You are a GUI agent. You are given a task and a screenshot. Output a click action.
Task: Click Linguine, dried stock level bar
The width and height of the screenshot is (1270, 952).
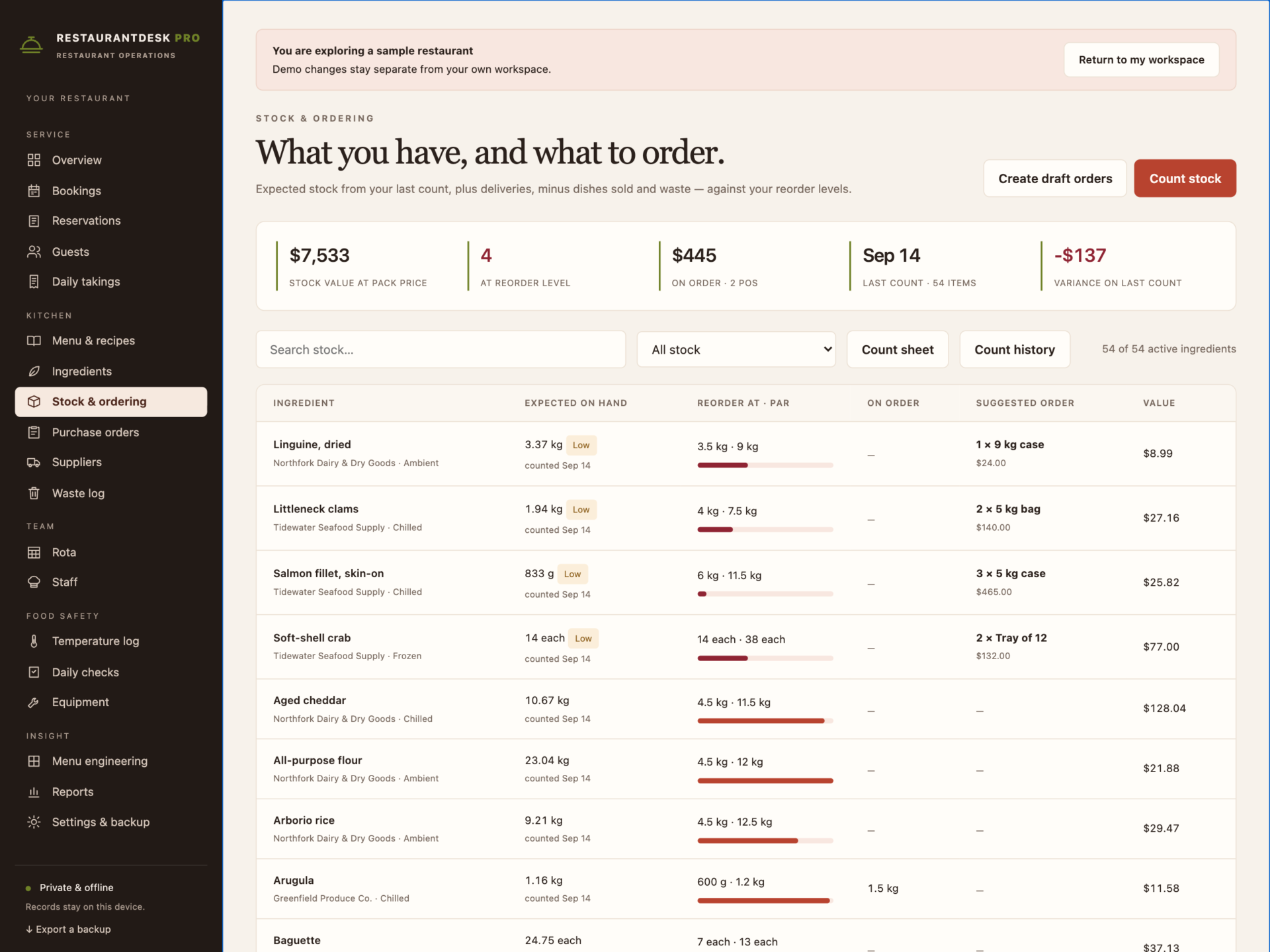(x=765, y=465)
